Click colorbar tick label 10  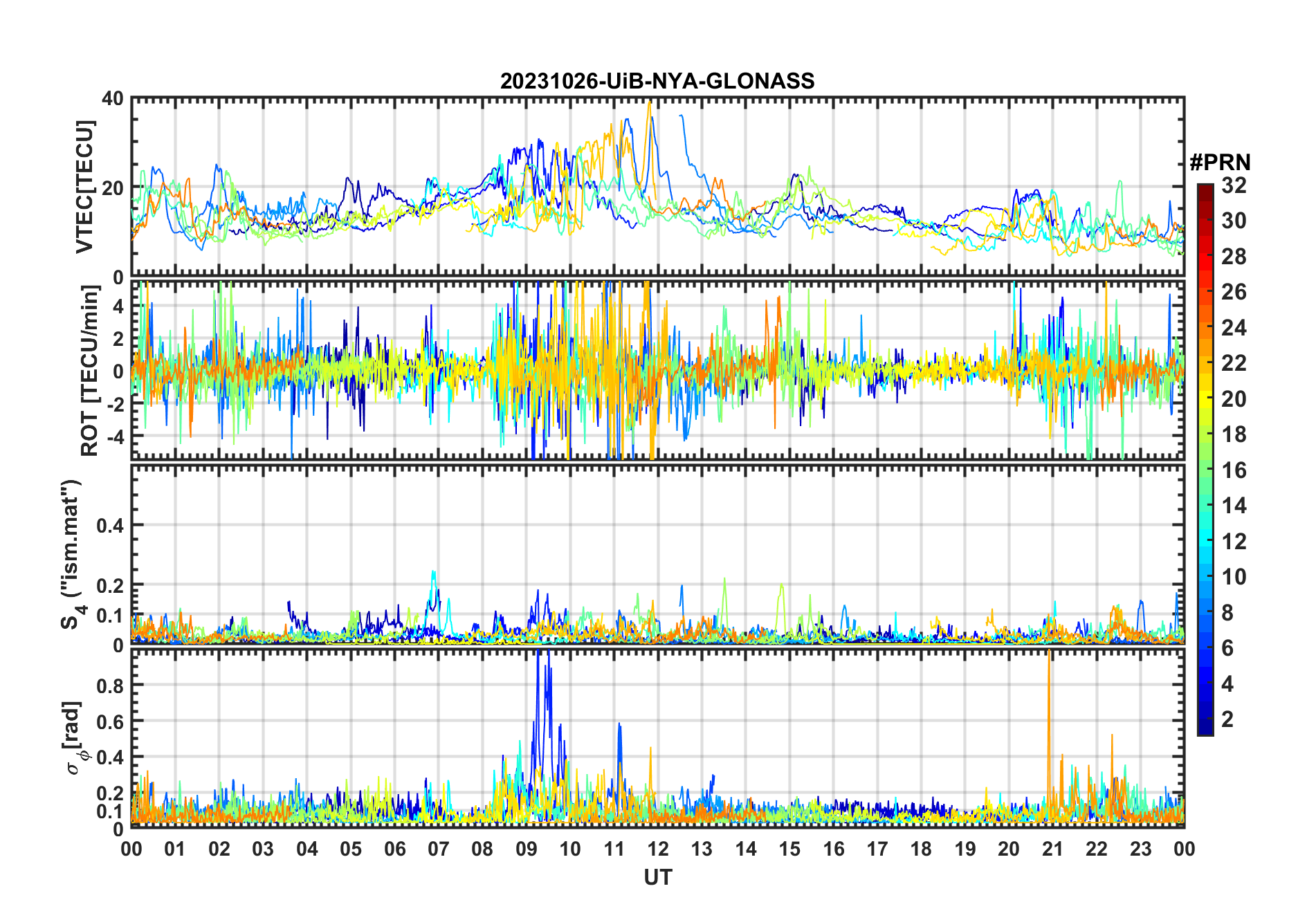(x=1234, y=577)
